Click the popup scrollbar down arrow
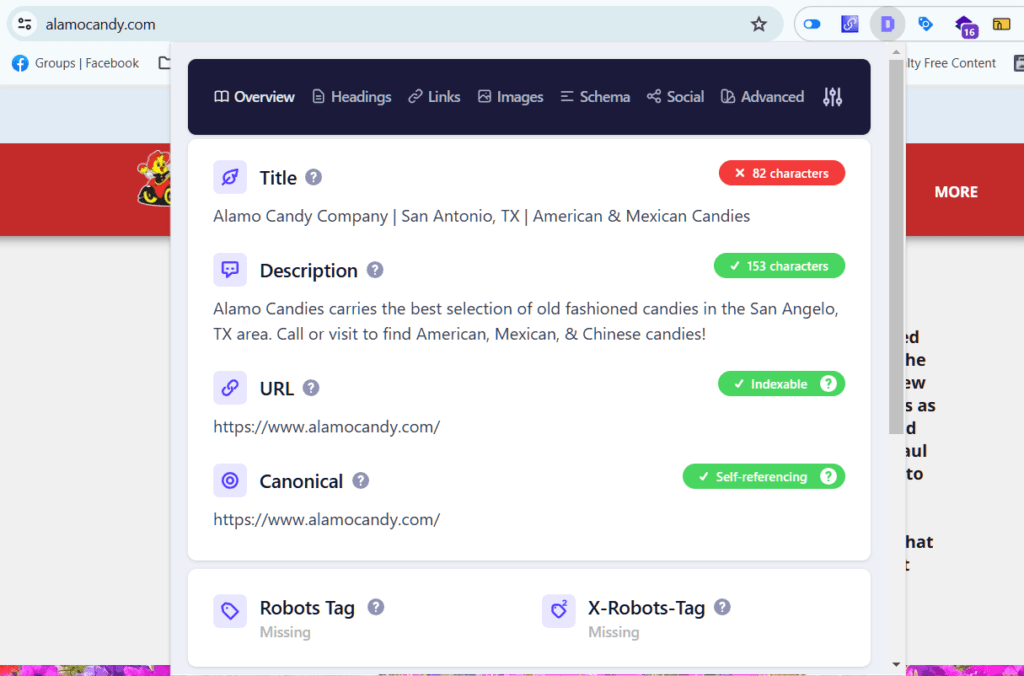The image size is (1024, 676). [x=896, y=664]
